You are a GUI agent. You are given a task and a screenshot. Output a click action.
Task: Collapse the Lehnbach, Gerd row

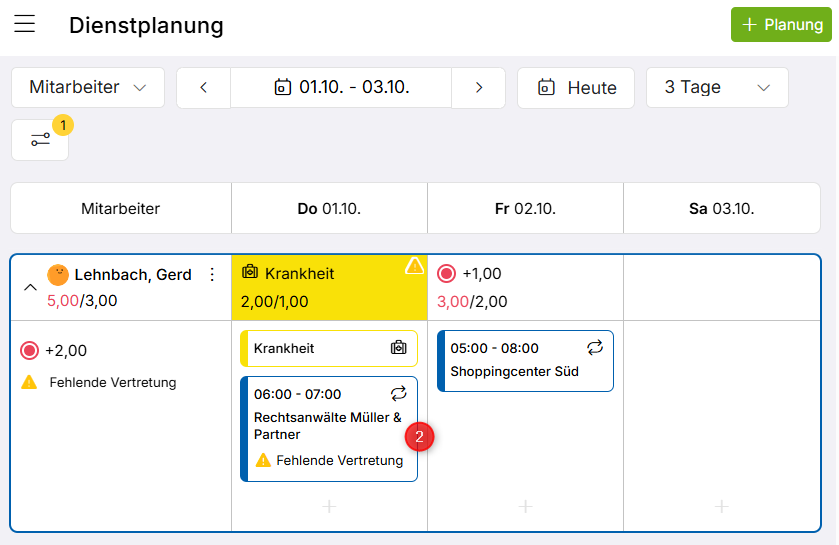[30, 287]
